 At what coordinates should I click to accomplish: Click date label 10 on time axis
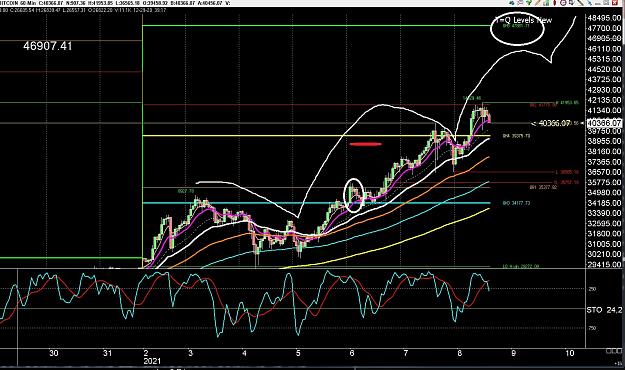(570, 353)
